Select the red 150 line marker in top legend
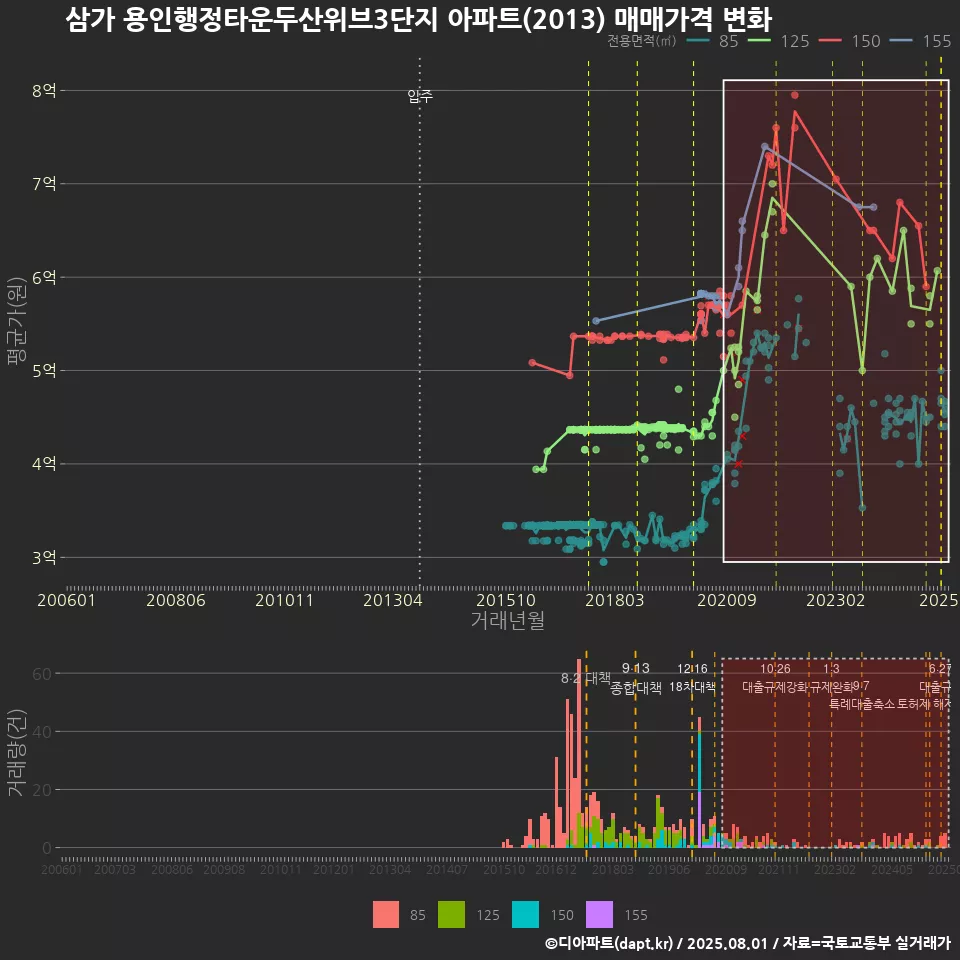 830,41
